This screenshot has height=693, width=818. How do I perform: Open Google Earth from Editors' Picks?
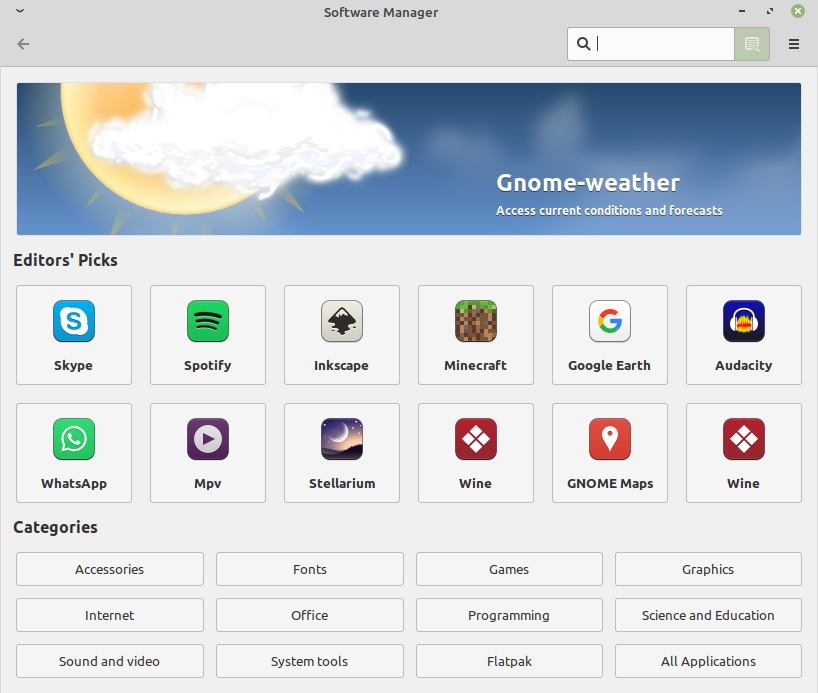coord(609,335)
